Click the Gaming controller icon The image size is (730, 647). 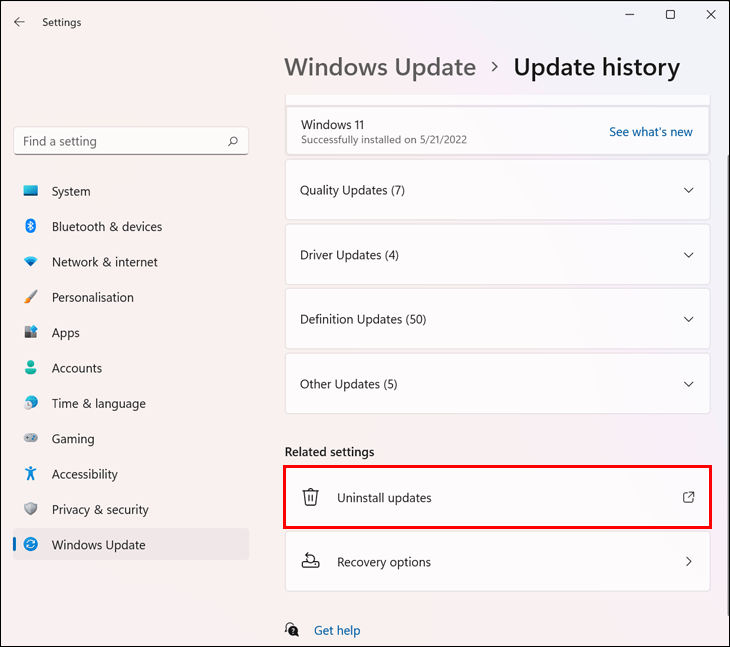tap(31, 438)
